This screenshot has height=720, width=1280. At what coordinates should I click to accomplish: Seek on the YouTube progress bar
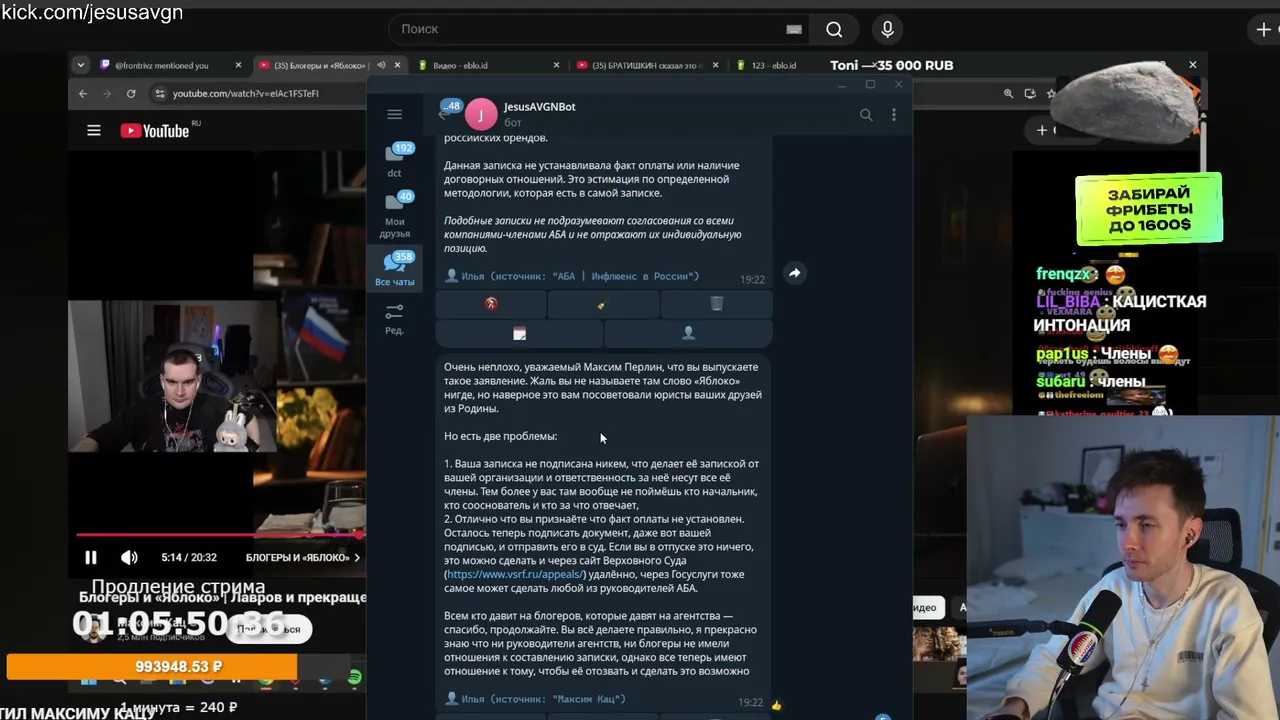[220, 535]
